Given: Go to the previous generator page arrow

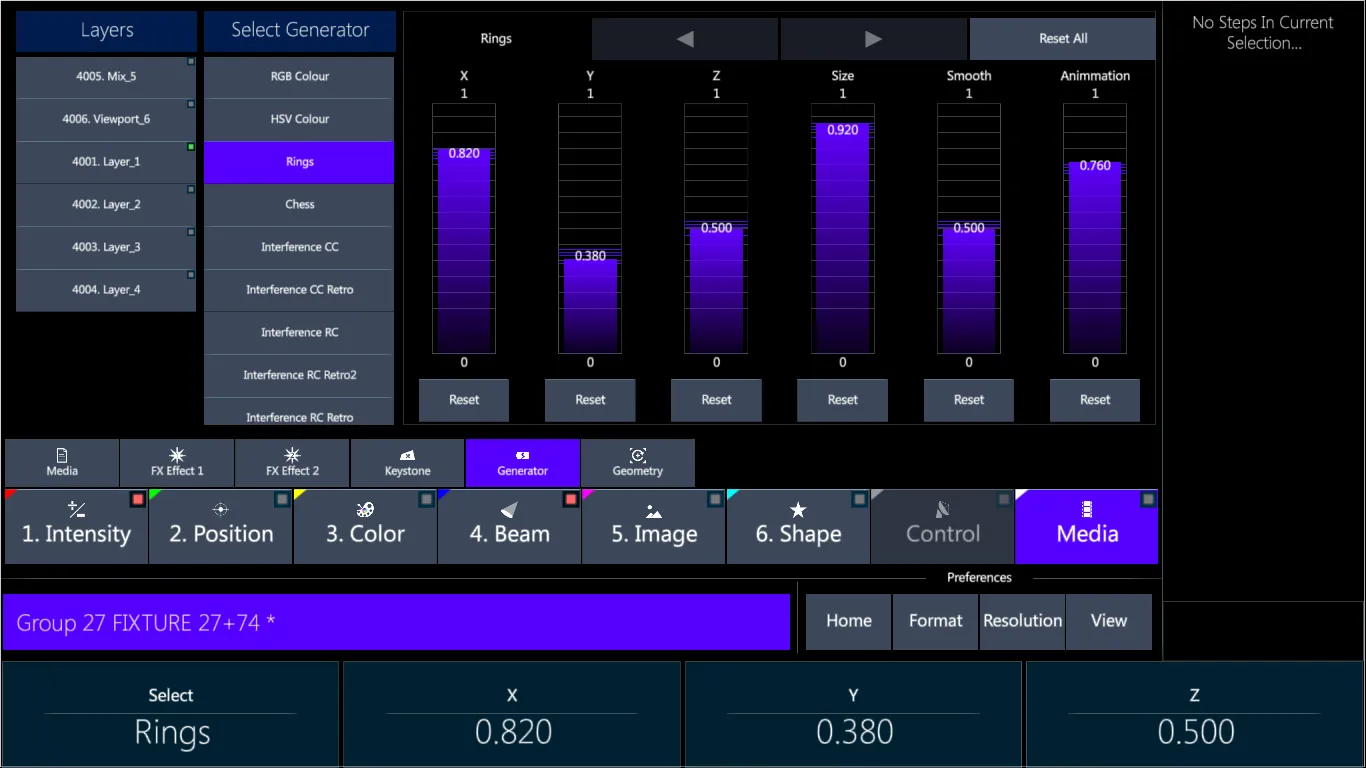Looking at the screenshot, I should point(685,39).
